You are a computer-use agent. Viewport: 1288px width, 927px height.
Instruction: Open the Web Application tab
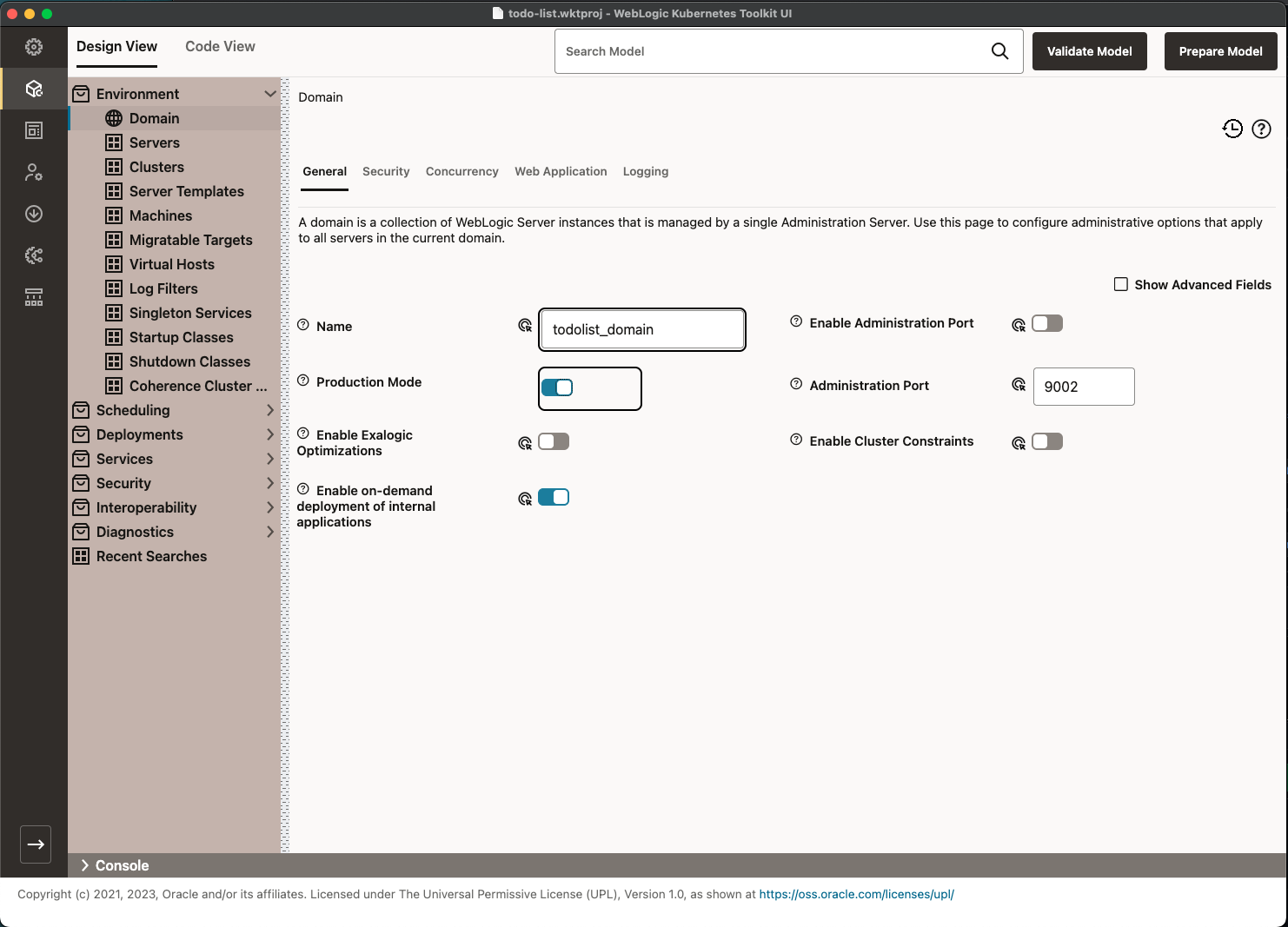pos(561,171)
